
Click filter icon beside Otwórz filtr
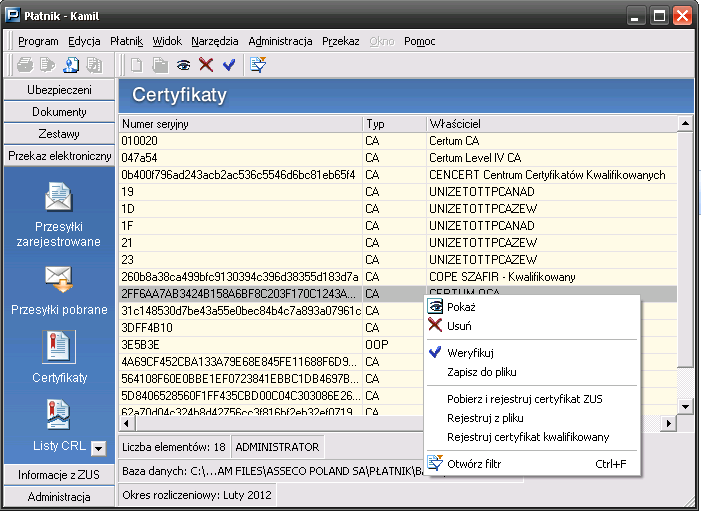click(435, 463)
